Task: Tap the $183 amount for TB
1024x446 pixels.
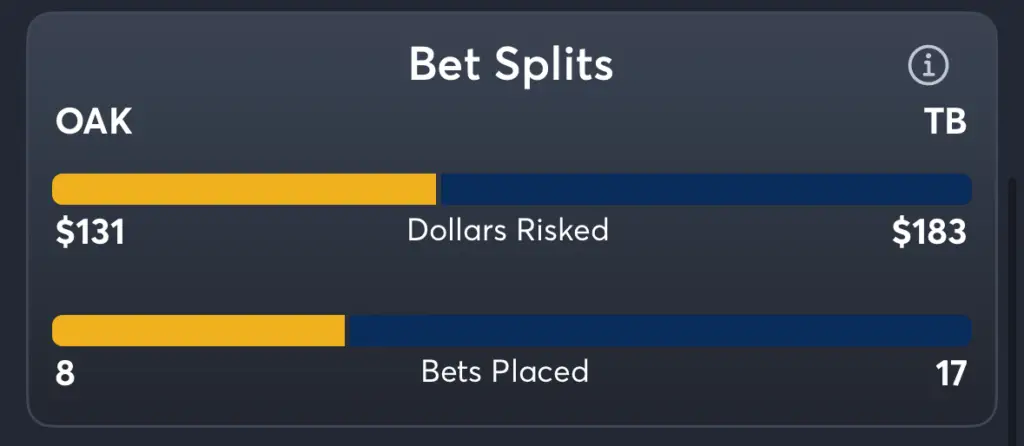Action: pyautogui.click(x=929, y=232)
